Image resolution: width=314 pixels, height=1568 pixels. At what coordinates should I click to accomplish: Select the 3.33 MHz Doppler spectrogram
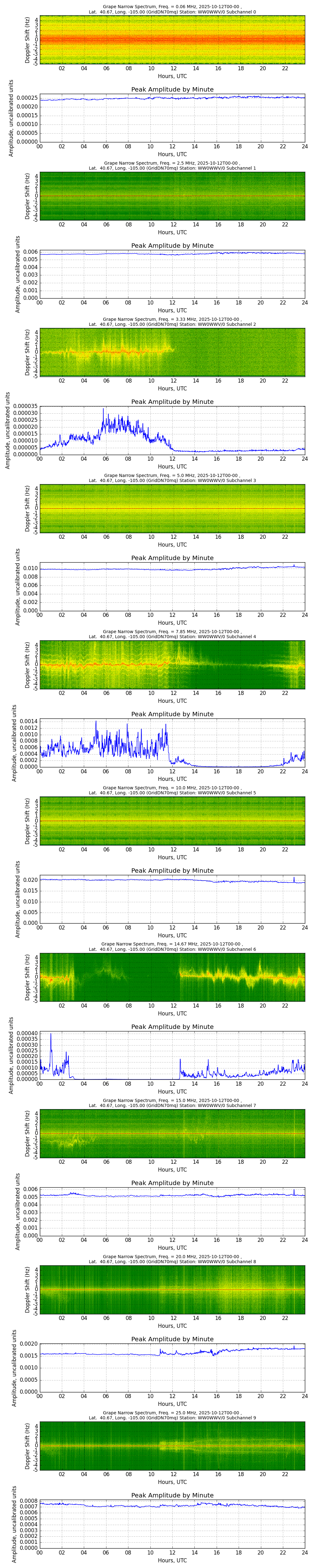[x=172, y=352]
